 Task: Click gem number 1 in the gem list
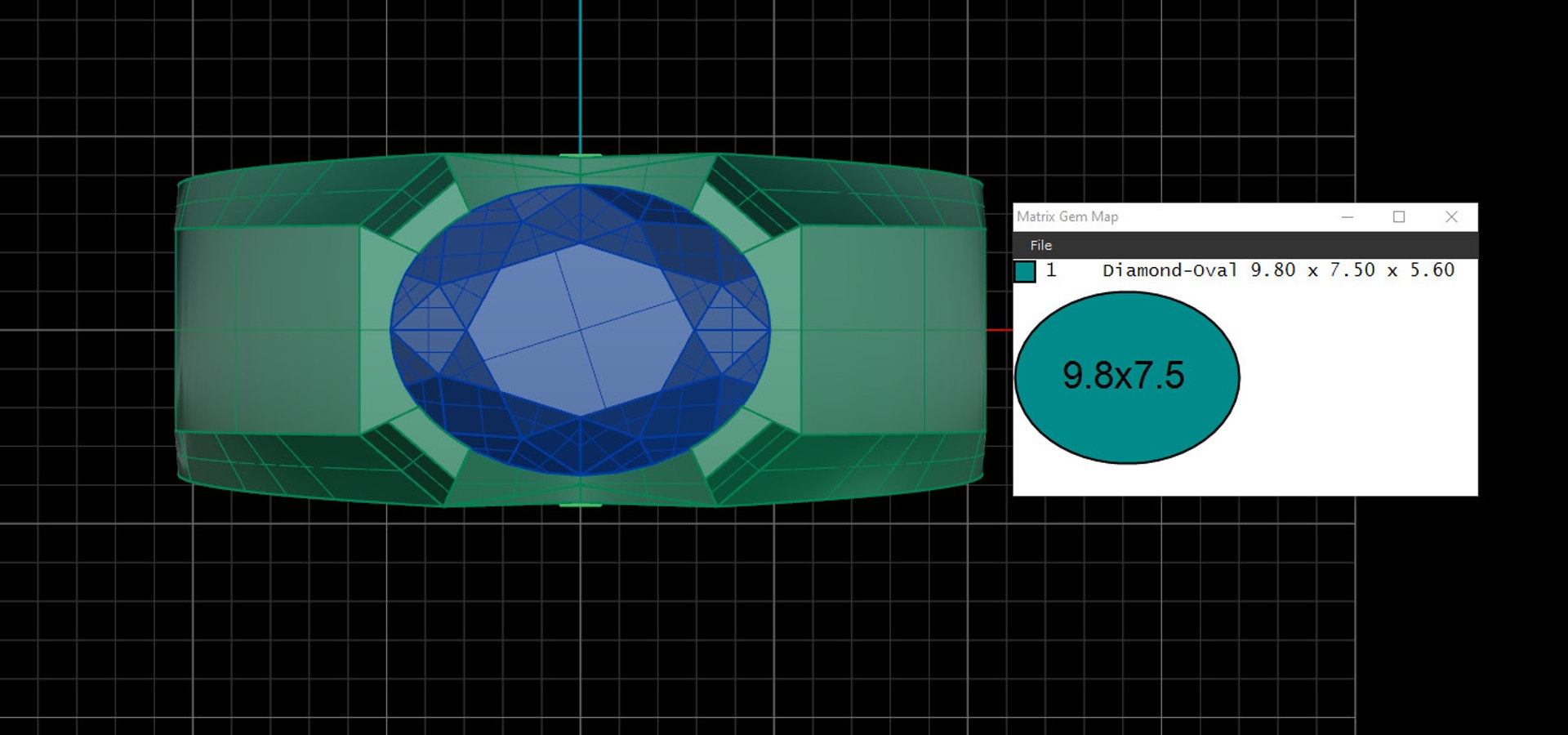1051,270
